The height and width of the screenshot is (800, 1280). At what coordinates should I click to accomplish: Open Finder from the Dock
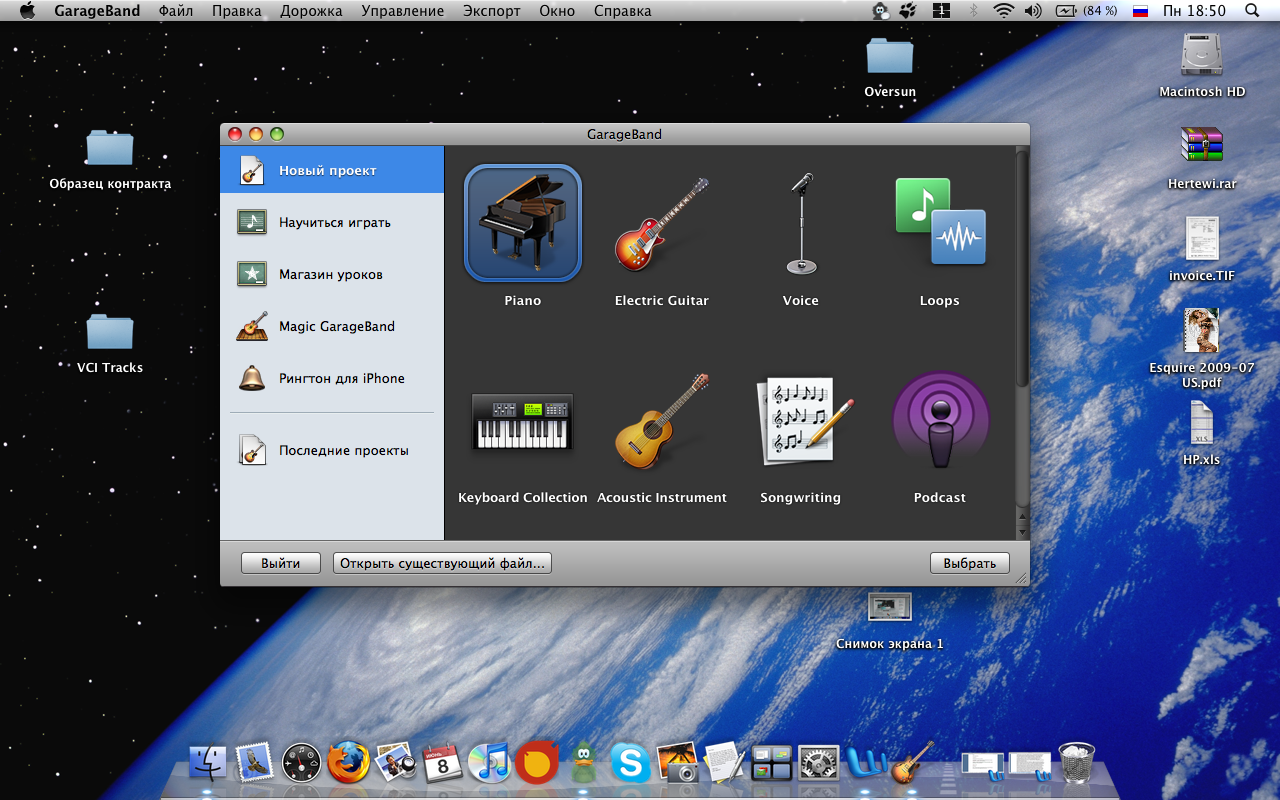click(x=209, y=763)
